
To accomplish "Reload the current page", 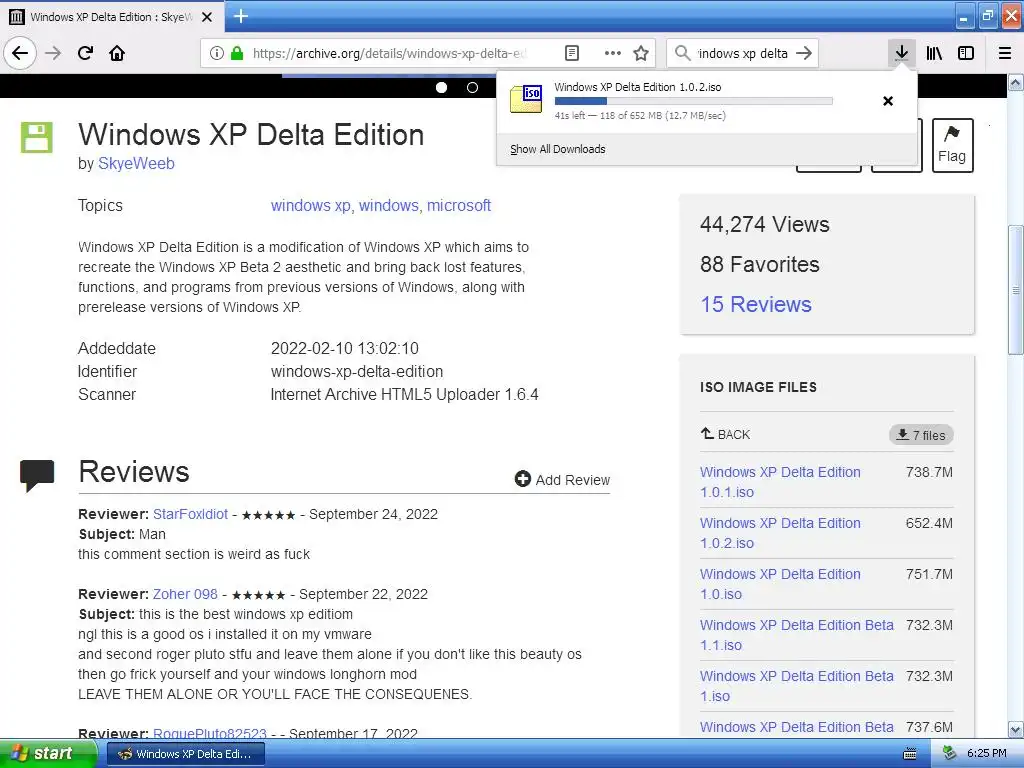I will [85, 53].
